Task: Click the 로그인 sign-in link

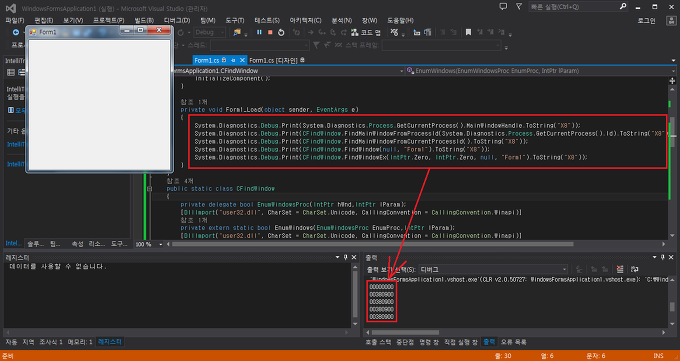Action: tap(647, 20)
